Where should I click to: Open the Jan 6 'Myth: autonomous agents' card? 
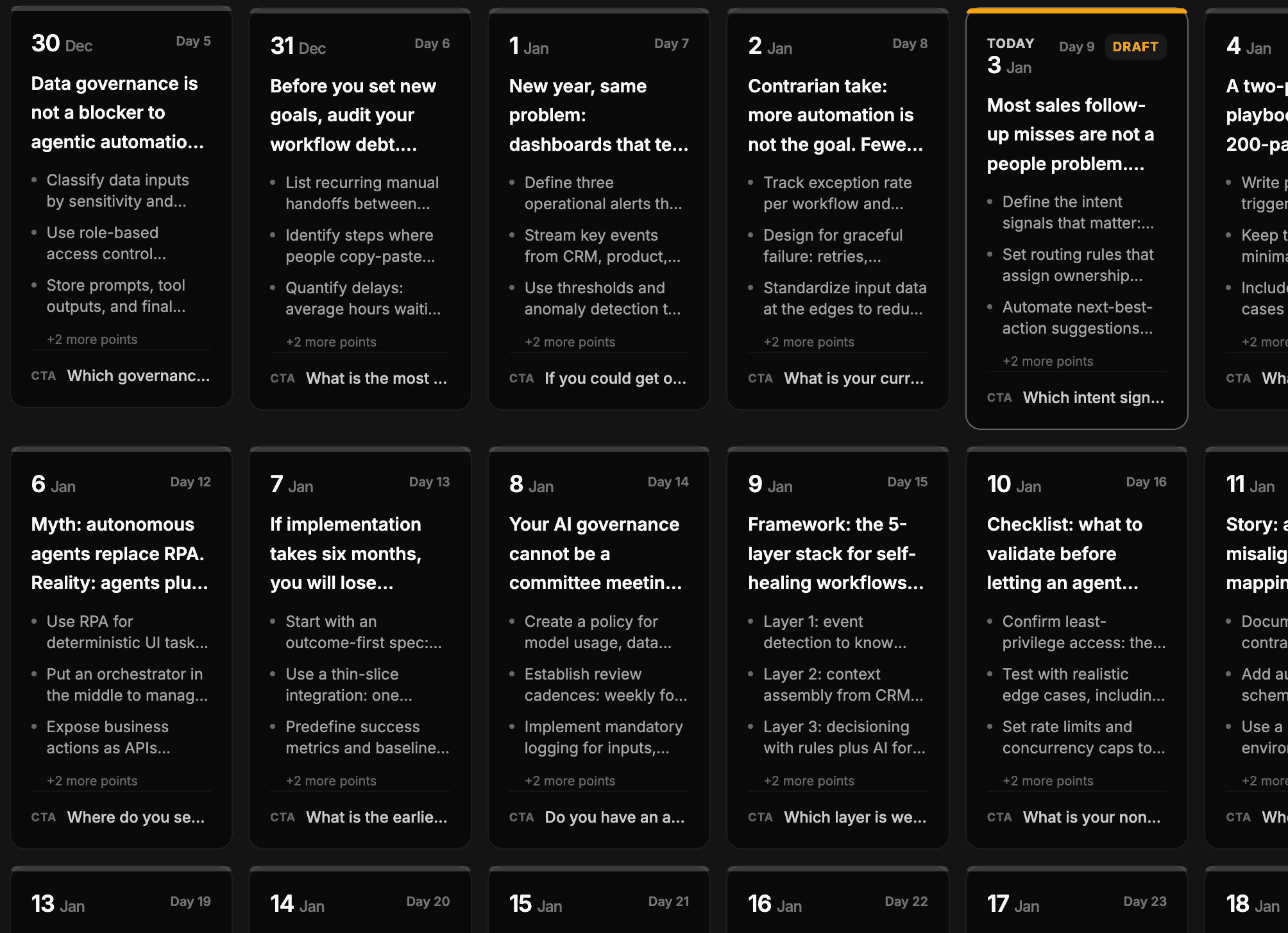tap(121, 642)
